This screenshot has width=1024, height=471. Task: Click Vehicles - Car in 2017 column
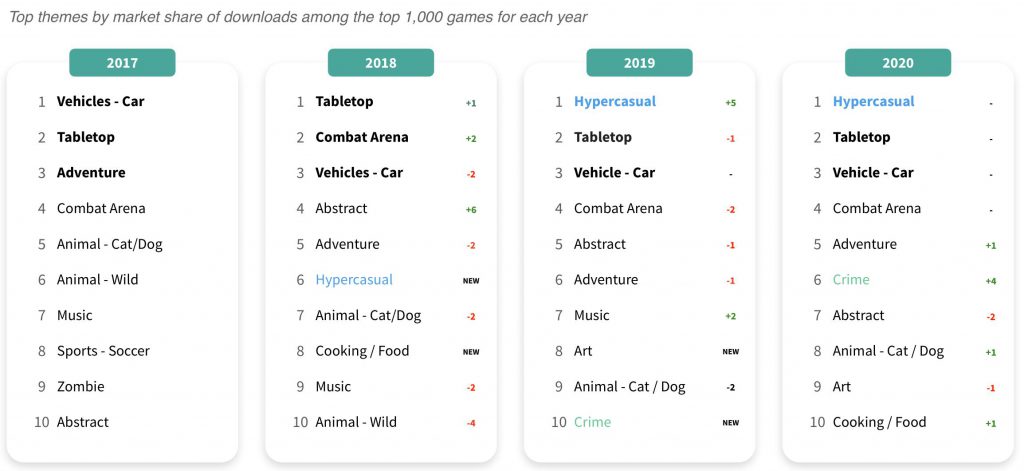(100, 102)
